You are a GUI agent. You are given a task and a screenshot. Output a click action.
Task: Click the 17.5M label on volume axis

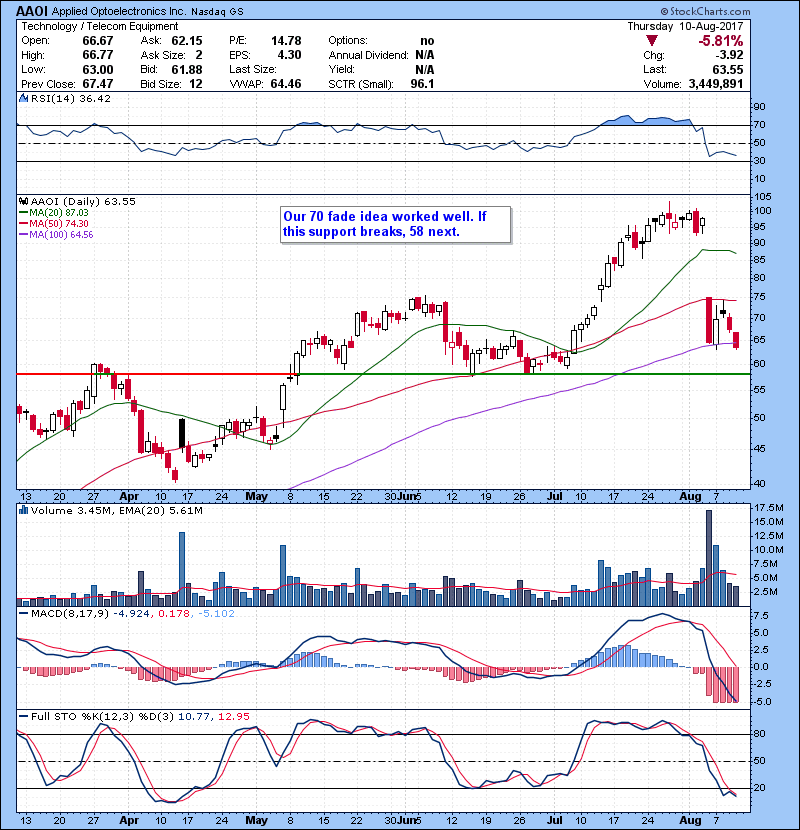pyautogui.click(x=769, y=508)
